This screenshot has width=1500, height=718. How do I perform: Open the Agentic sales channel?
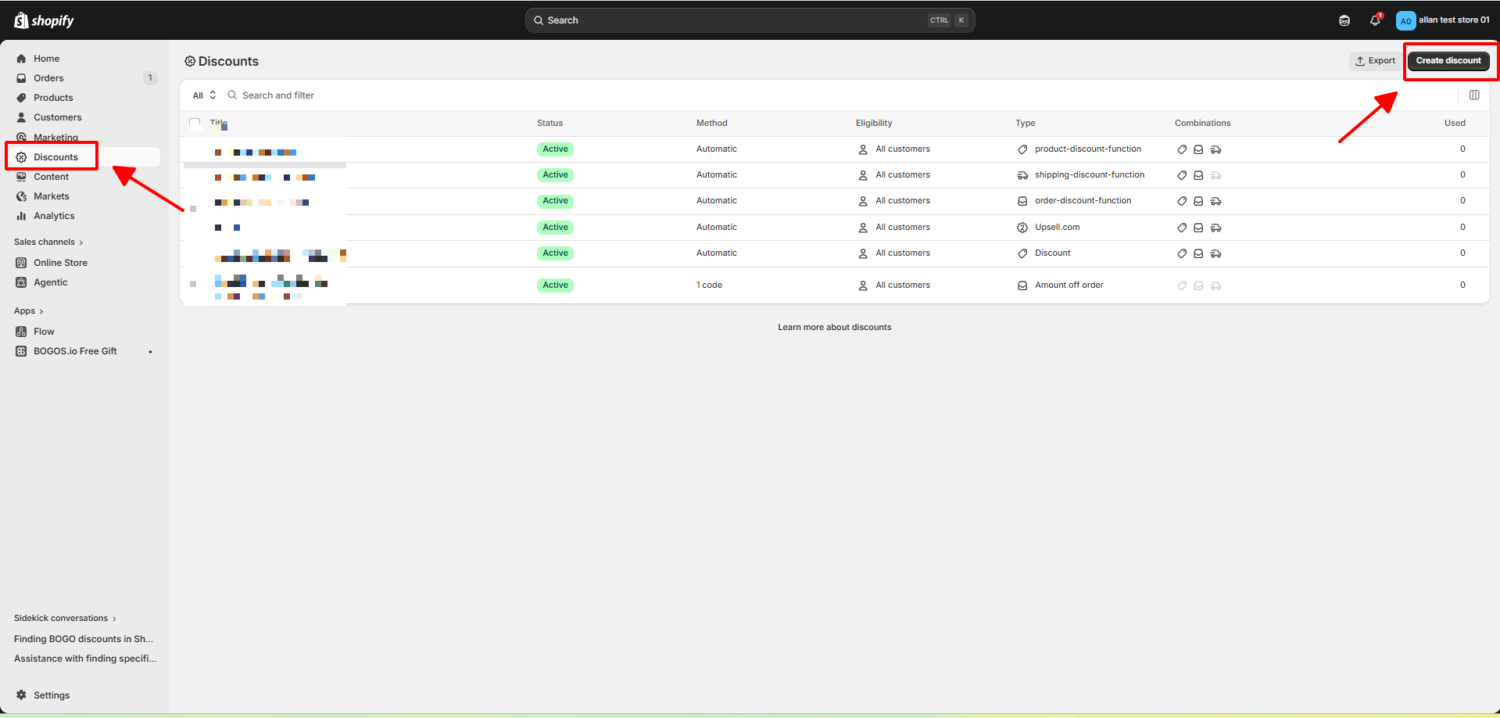[50, 282]
